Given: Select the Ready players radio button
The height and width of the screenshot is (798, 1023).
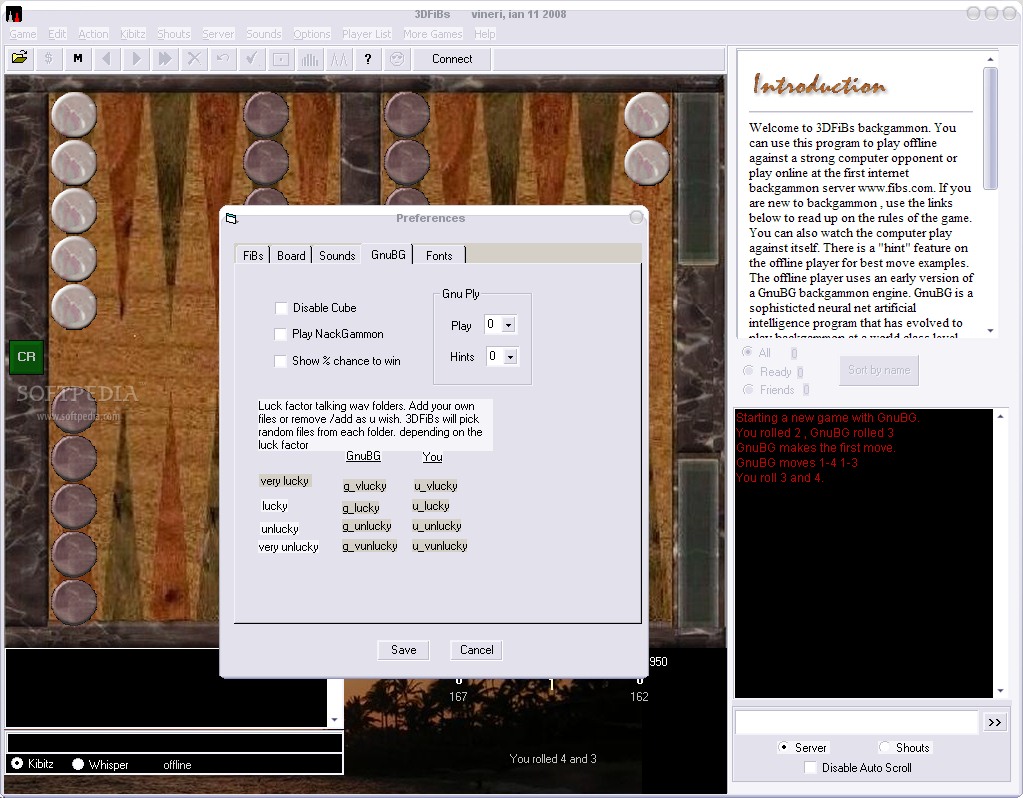Looking at the screenshot, I should click(x=748, y=371).
